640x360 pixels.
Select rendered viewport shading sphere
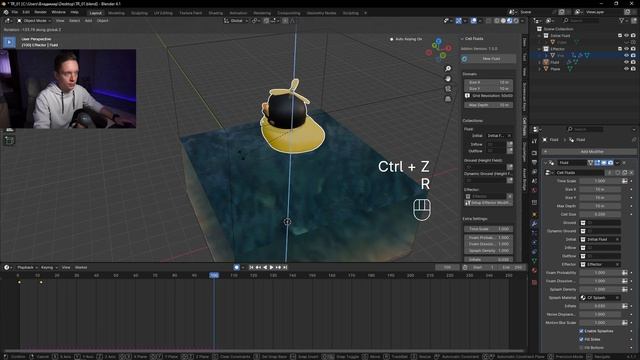[x=516, y=20]
